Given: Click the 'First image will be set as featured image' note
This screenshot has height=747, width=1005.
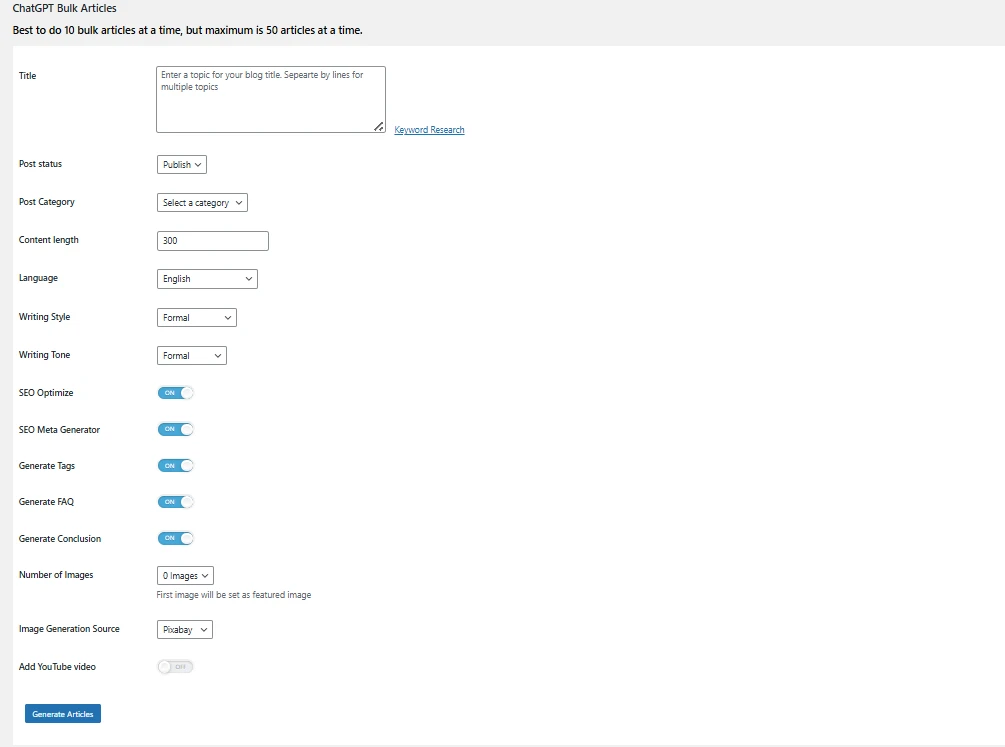Looking at the screenshot, I should click(234, 595).
